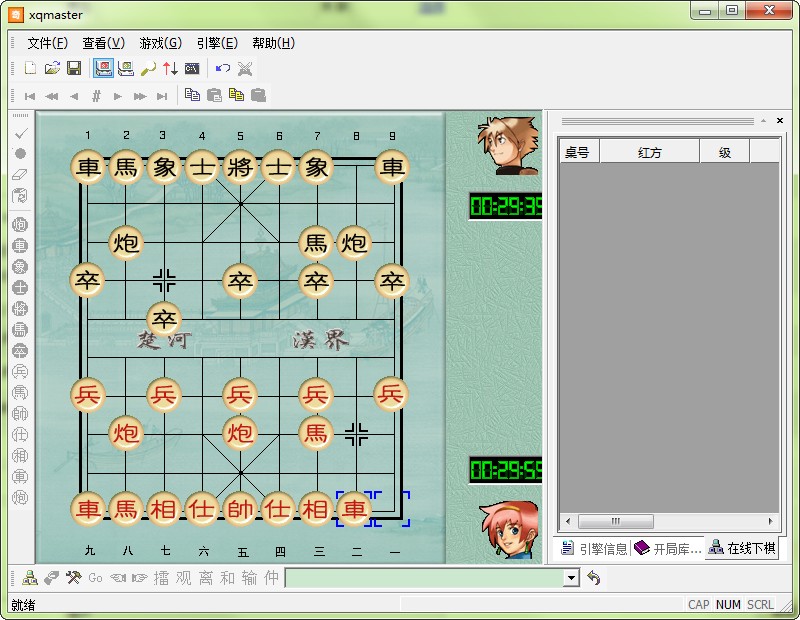The width and height of the screenshot is (800, 620).
Task: Open a saved game with folder icon
Action: 52,68
